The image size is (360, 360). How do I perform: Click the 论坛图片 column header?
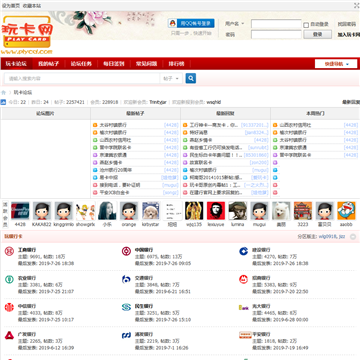coord(45,113)
